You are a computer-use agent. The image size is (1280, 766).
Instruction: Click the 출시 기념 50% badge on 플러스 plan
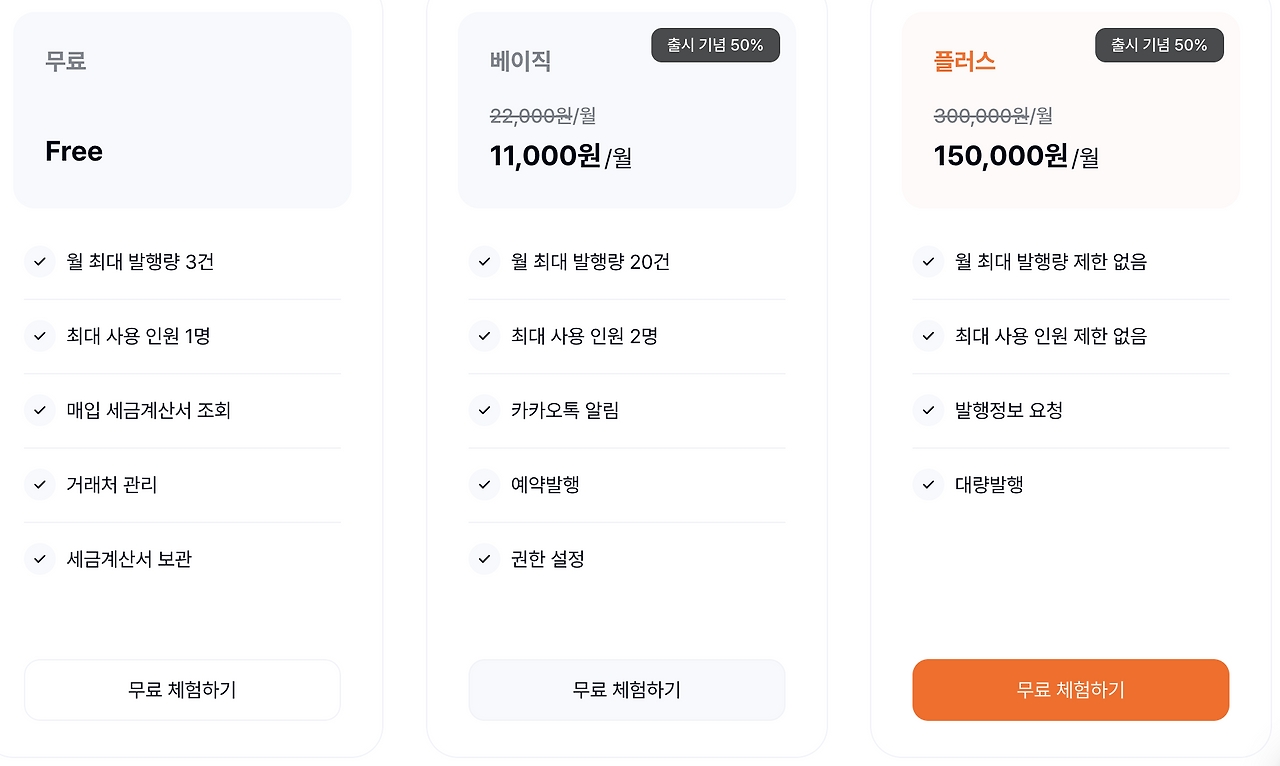pos(1159,44)
